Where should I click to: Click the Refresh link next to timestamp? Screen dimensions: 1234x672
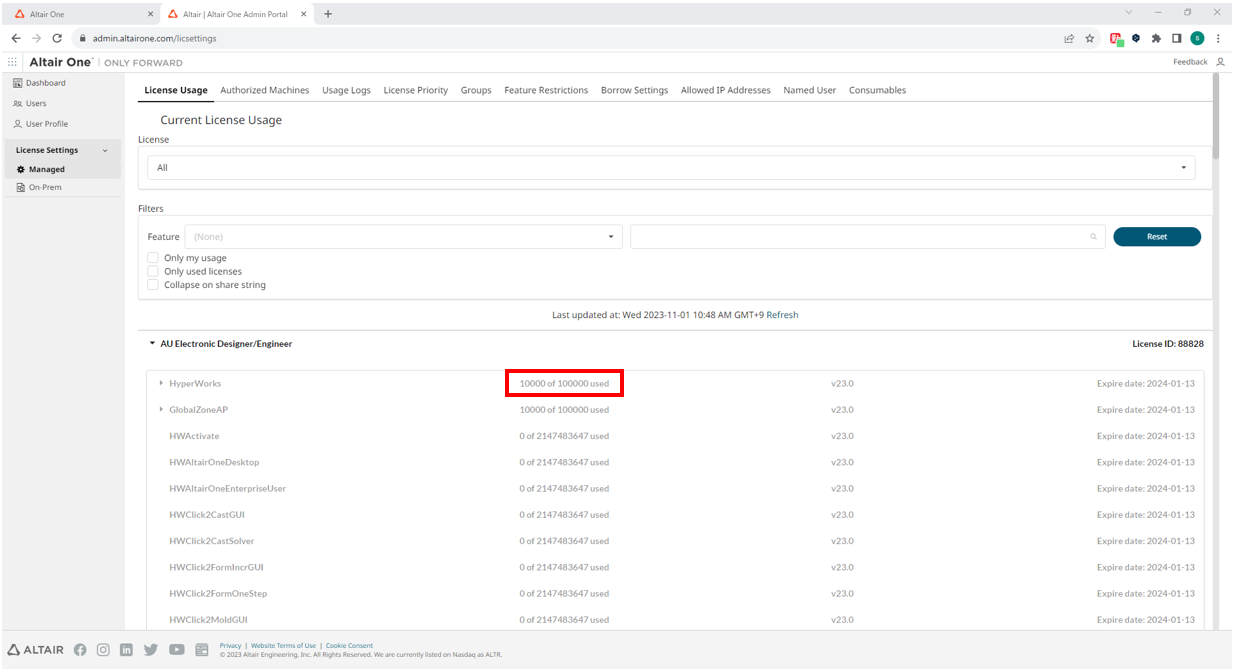tap(782, 315)
